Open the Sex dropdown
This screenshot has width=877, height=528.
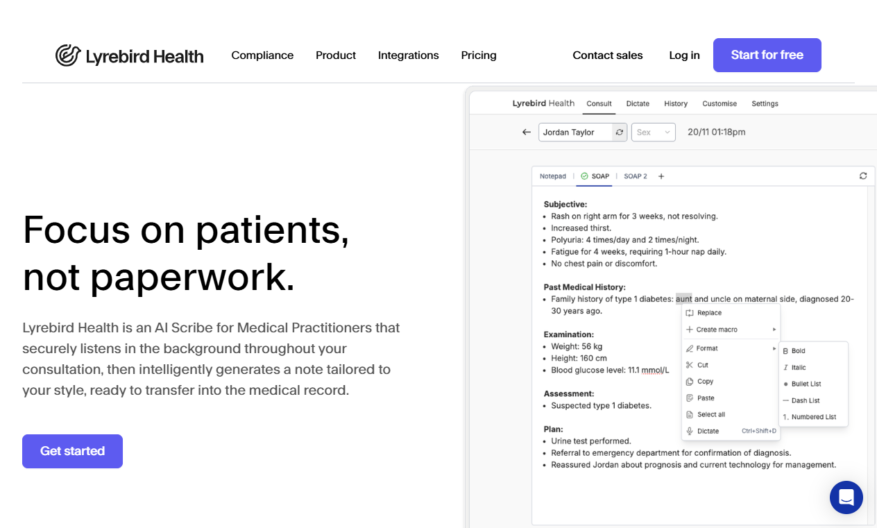pyautogui.click(x=653, y=132)
